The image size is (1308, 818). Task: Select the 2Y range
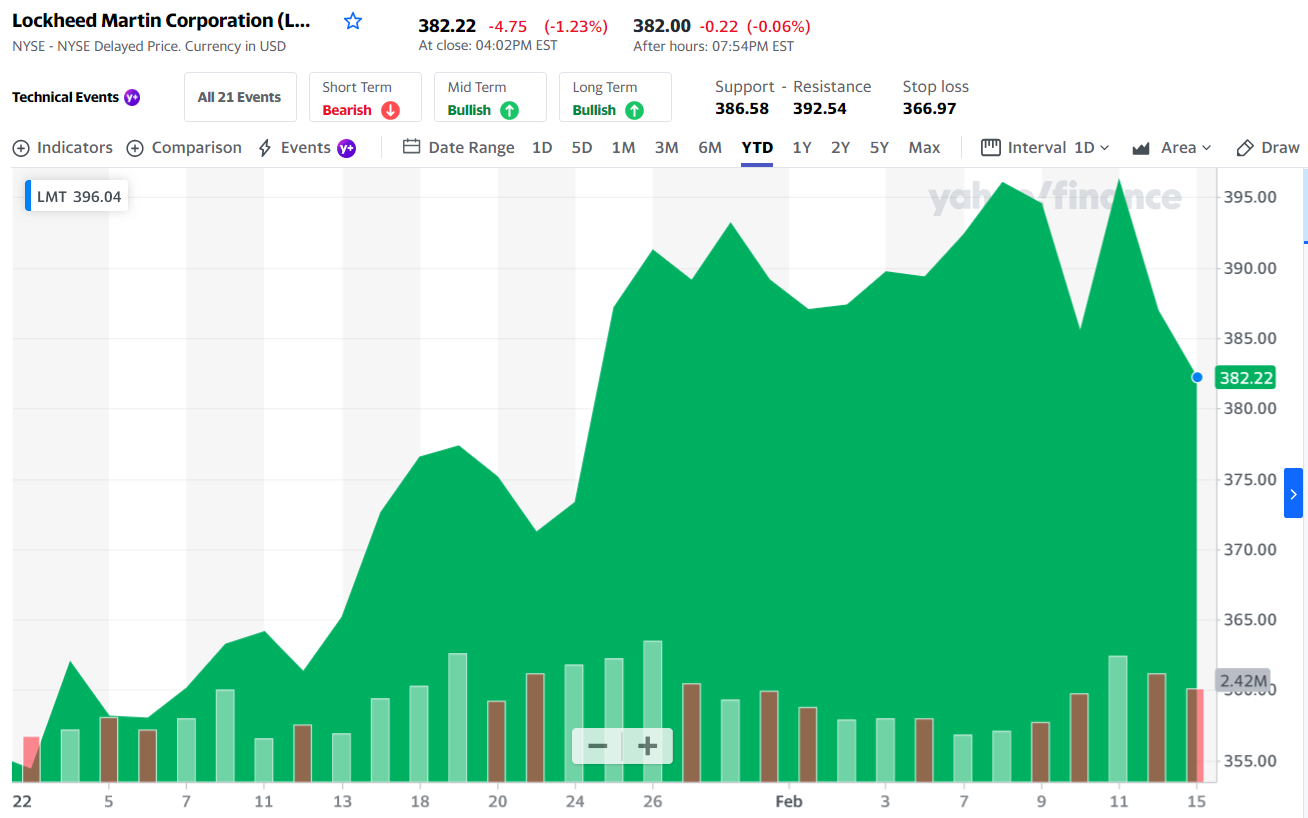click(840, 148)
